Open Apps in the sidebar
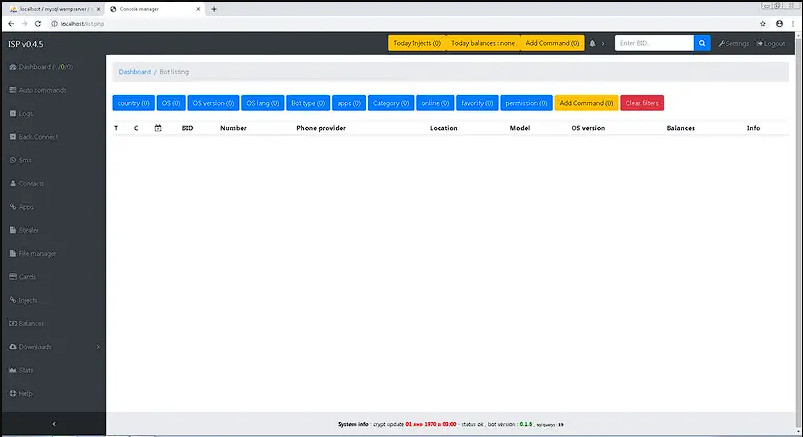Image resolution: width=803 pixels, height=437 pixels. tap(22, 207)
